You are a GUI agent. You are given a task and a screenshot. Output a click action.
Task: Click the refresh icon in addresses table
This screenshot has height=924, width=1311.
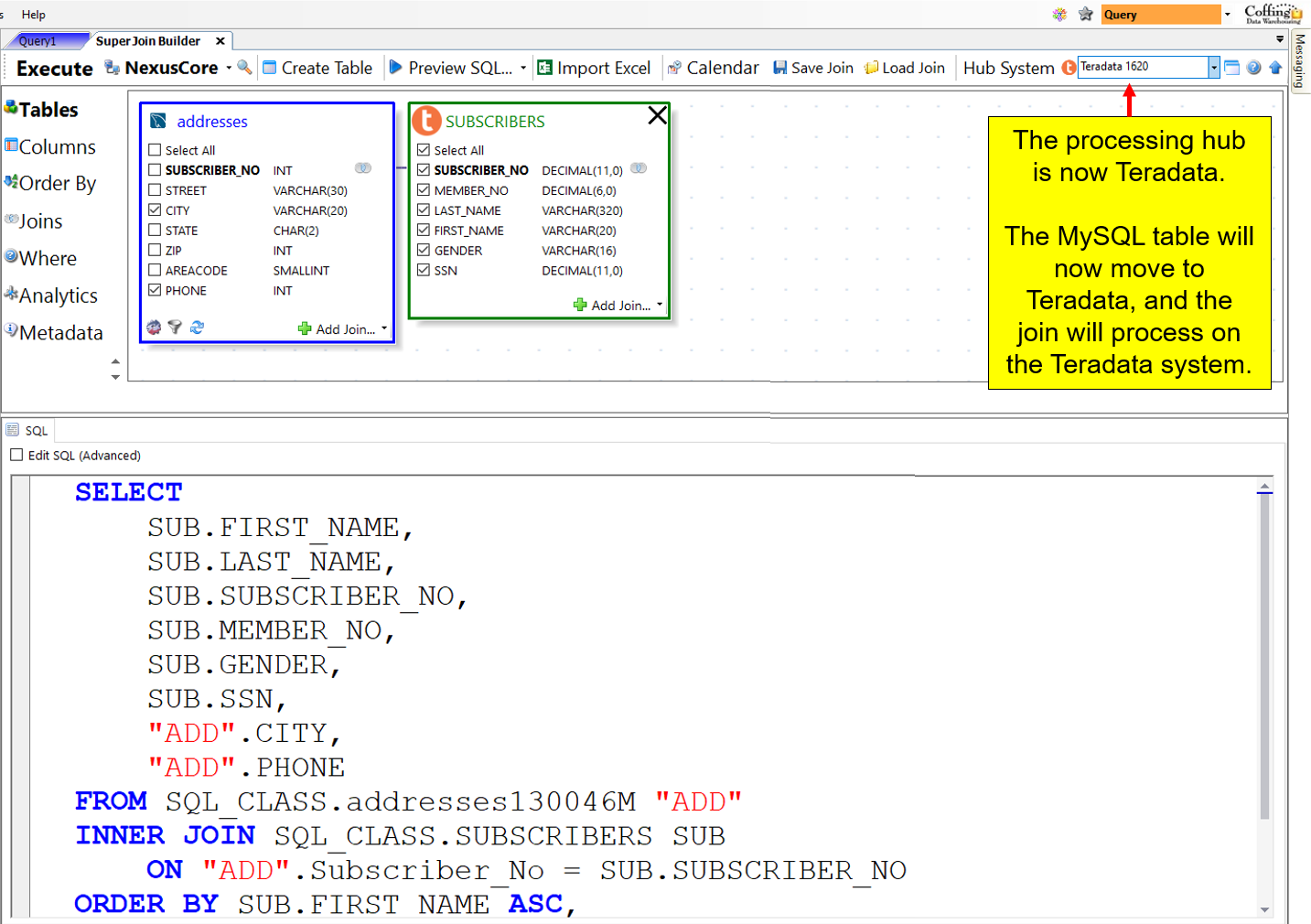pos(197,328)
